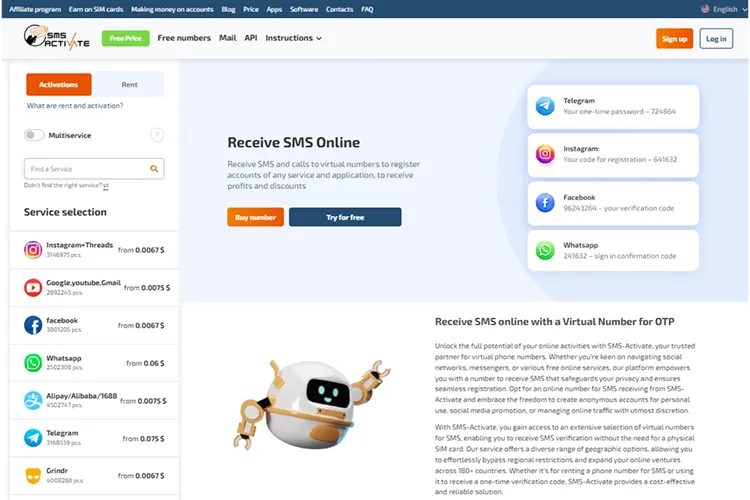Open the Affiliate program link
The image size is (750, 500).
[35, 9]
